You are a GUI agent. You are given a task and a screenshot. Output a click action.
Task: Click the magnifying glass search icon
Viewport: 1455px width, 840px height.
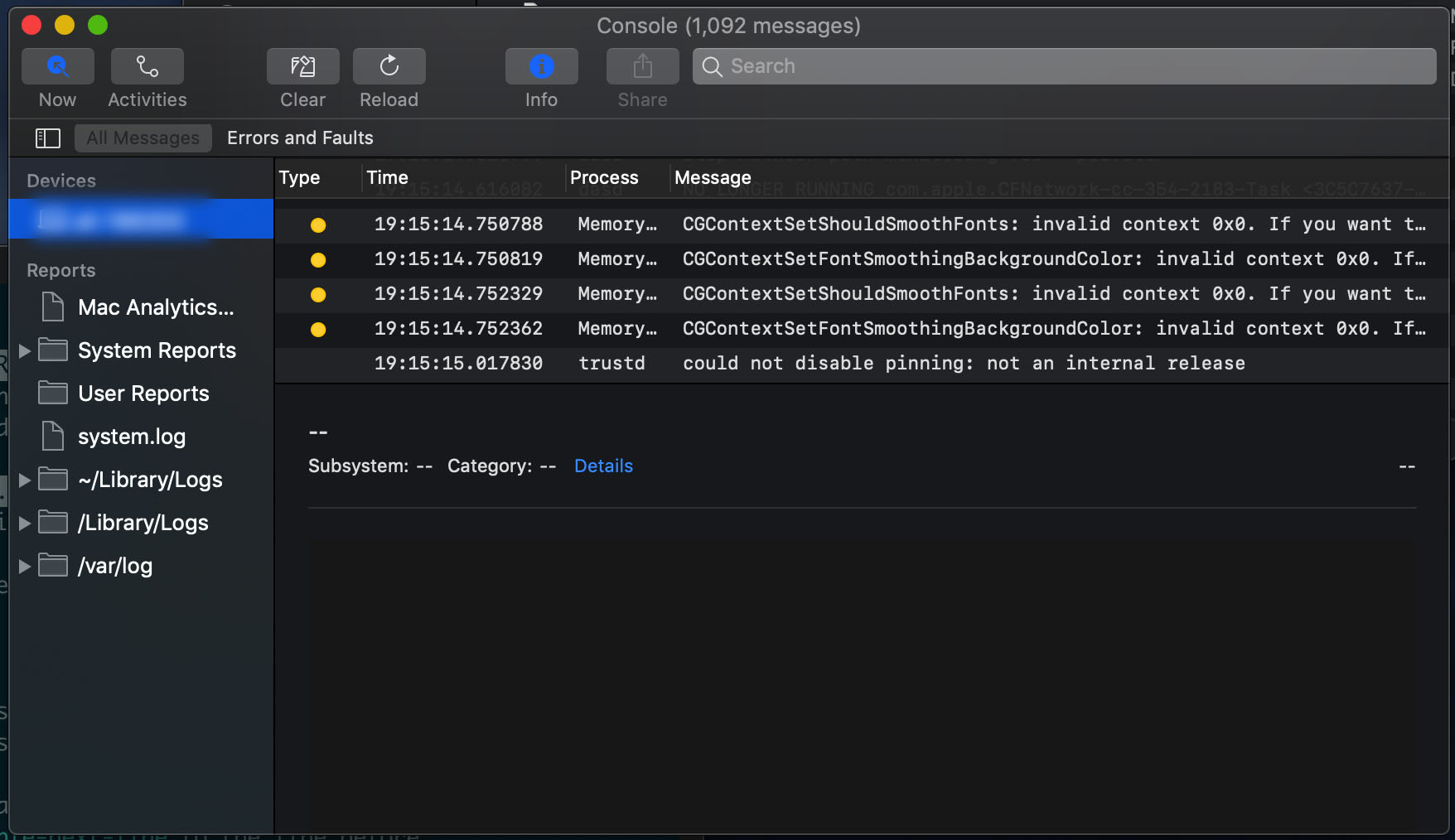click(712, 66)
